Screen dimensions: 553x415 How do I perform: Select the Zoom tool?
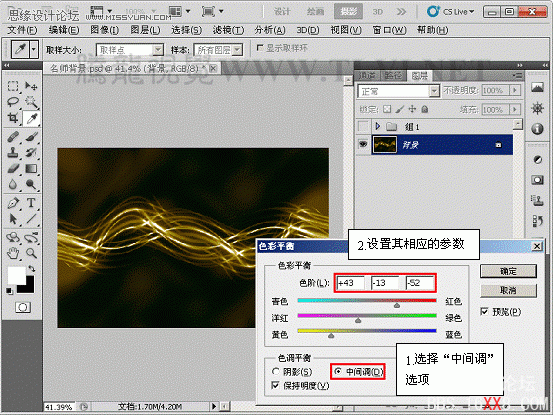[31, 253]
